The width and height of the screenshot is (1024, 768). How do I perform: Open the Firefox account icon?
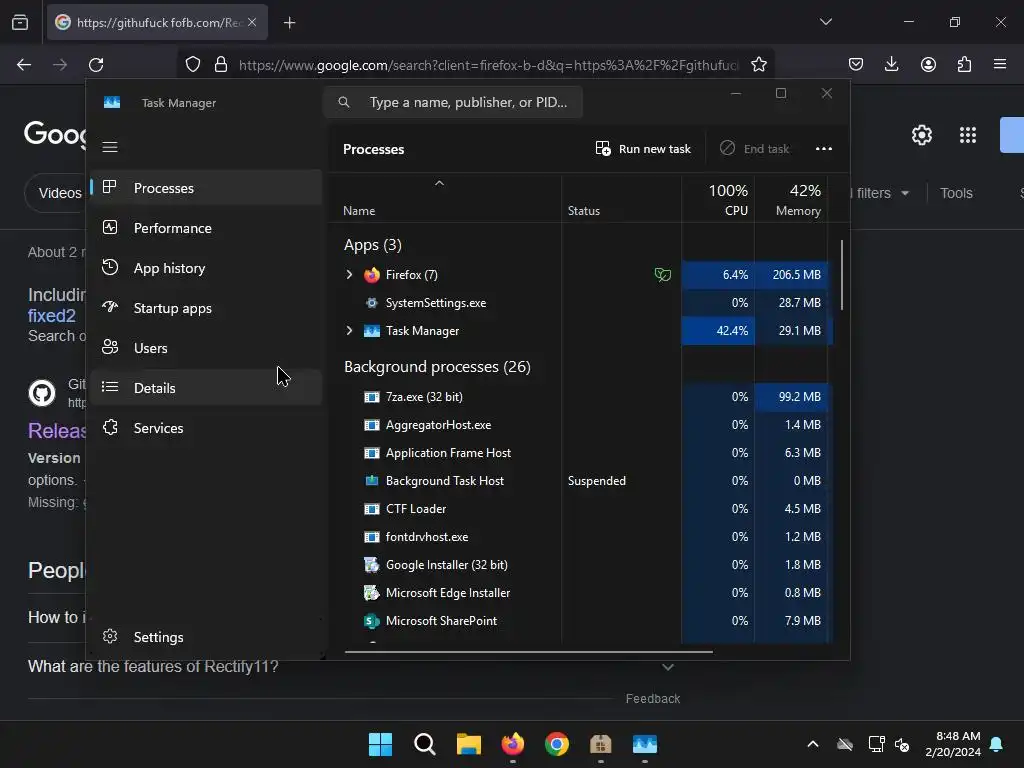(x=928, y=64)
